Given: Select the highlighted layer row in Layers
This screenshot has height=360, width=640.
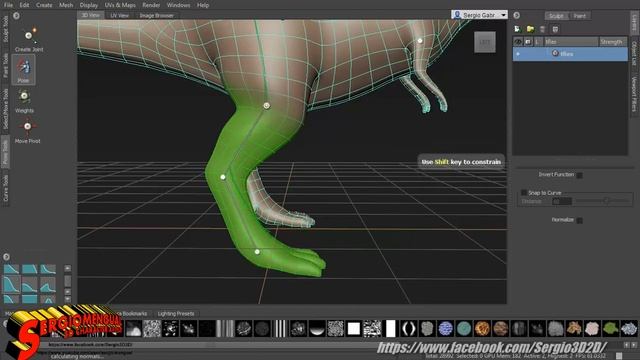Looking at the screenshot, I should tap(570, 54).
